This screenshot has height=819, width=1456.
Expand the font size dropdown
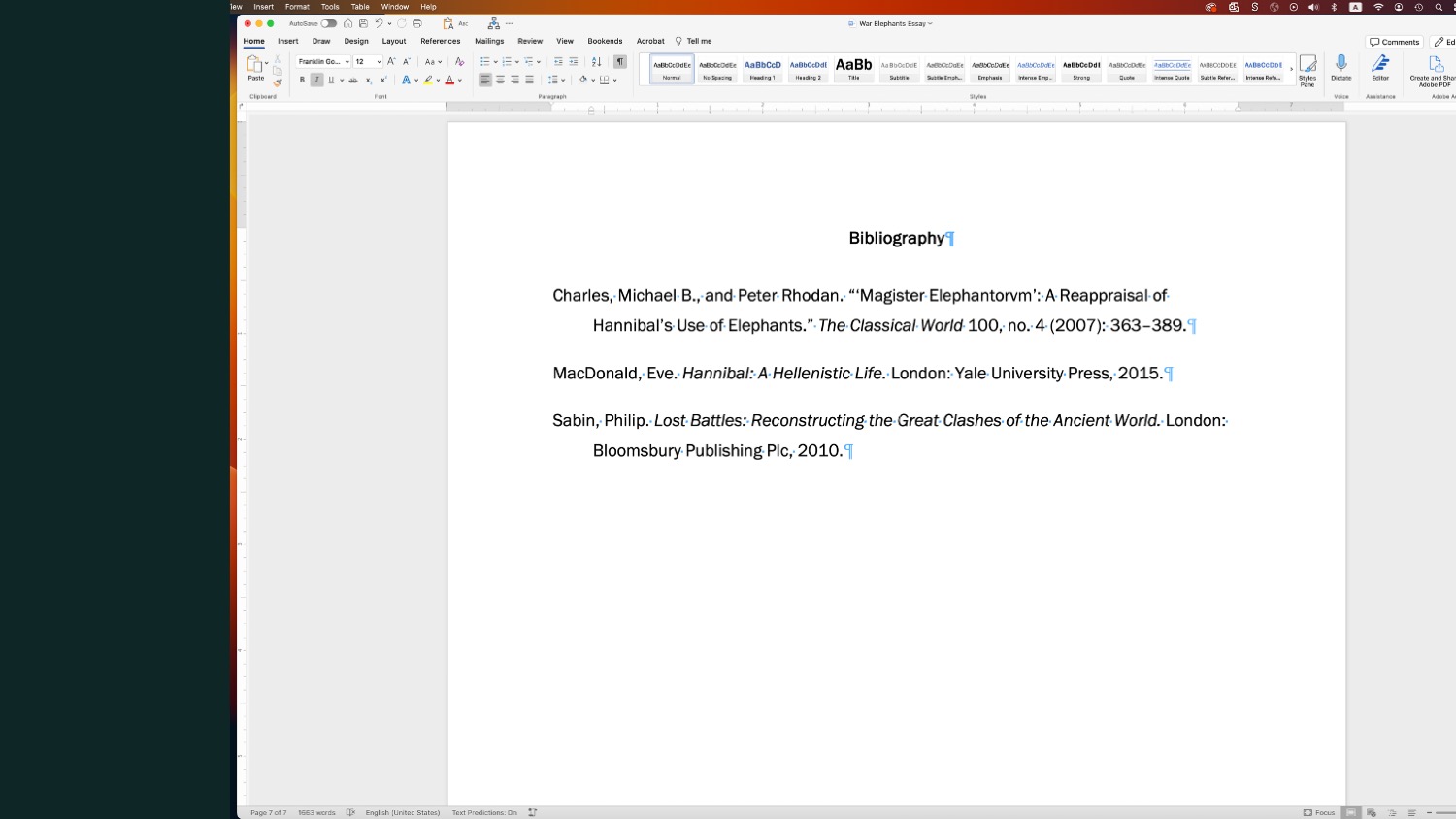coord(379,62)
